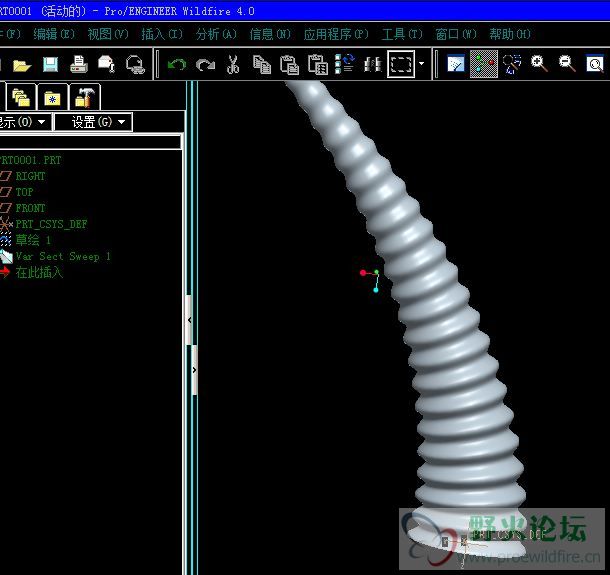Open the Find binoculars icon
The image size is (610, 575).
point(372,65)
